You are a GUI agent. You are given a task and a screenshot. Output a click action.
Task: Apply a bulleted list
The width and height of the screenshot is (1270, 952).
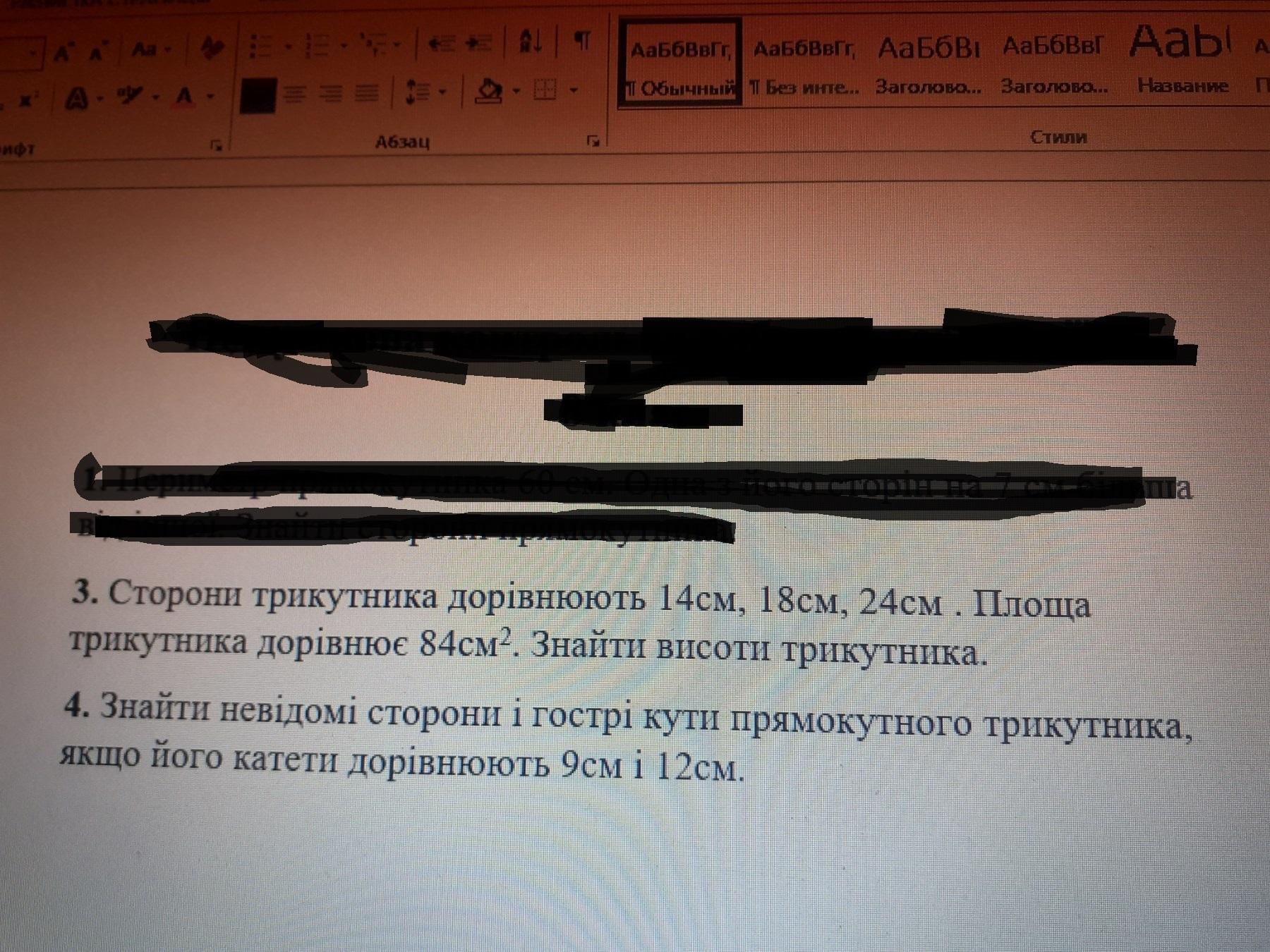point(260,47)
